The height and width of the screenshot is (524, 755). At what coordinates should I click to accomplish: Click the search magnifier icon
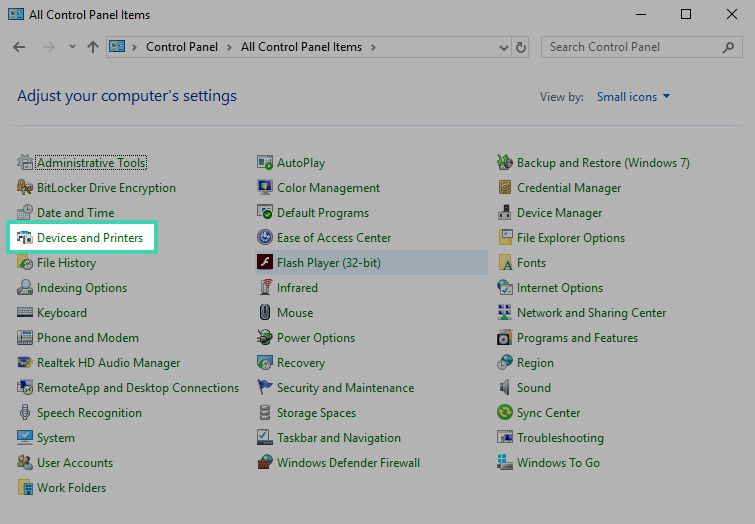click(x=729, y=47)
